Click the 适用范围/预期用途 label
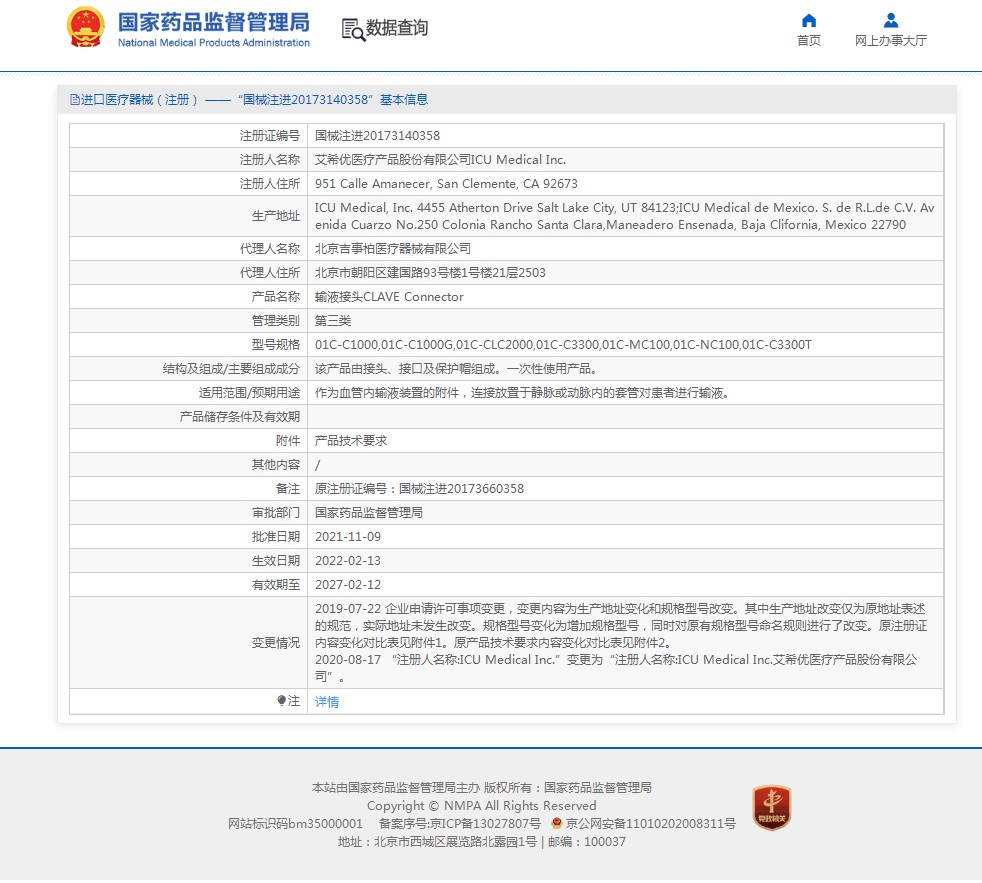Viewport: 982px width, 883px height. coord(249,393)
